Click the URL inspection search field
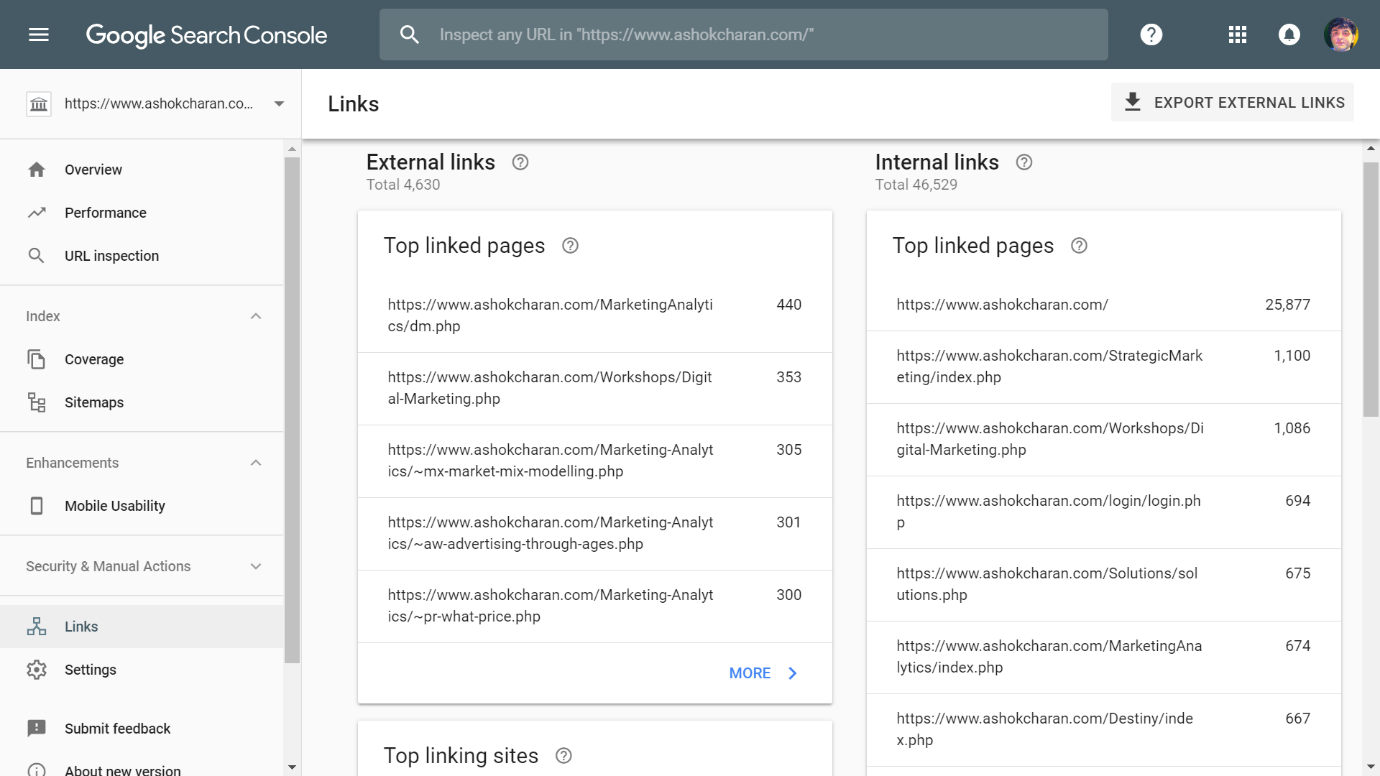Image resolution: width=1380 pixels, height=776 pixels. [x=743, y=35]
